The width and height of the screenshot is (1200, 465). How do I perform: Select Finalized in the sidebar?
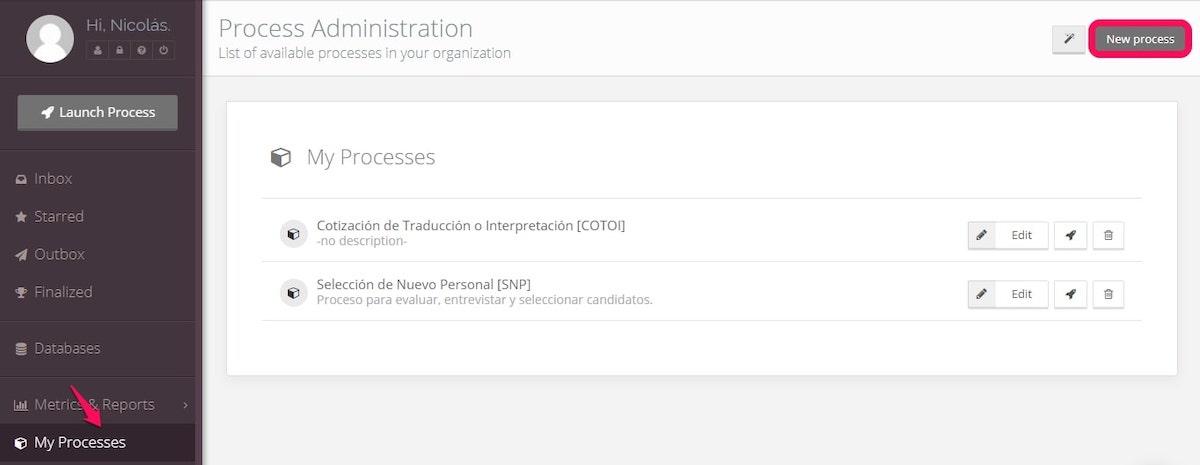pyautogui.click(x=63, y=293)
